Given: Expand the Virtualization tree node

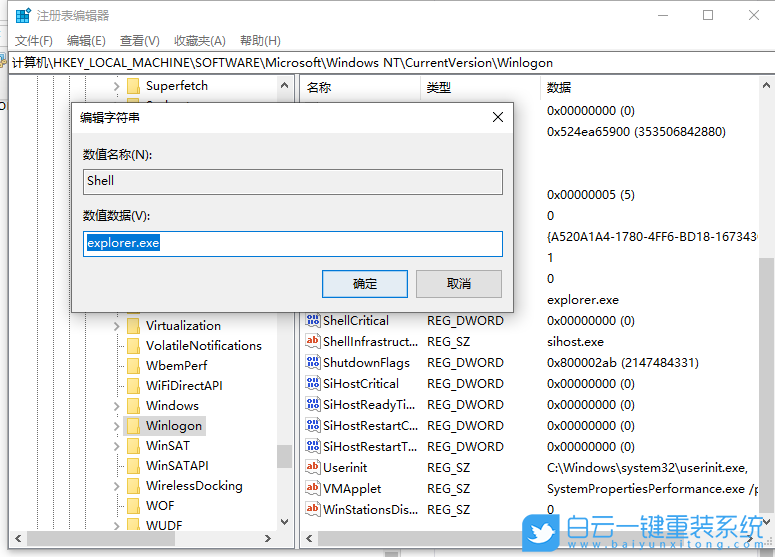Looking at the screenshot, I should point(117,326).
